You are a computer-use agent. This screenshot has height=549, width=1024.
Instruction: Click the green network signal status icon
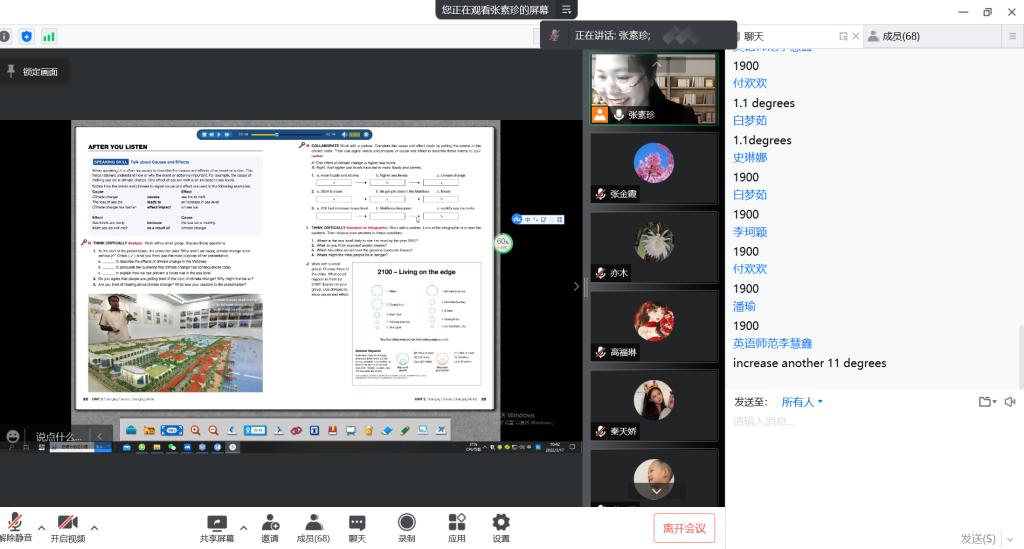48,36
